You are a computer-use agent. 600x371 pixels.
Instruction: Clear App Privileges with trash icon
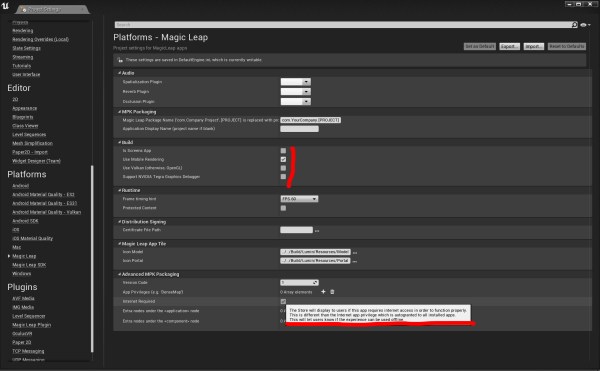point(332,292)
